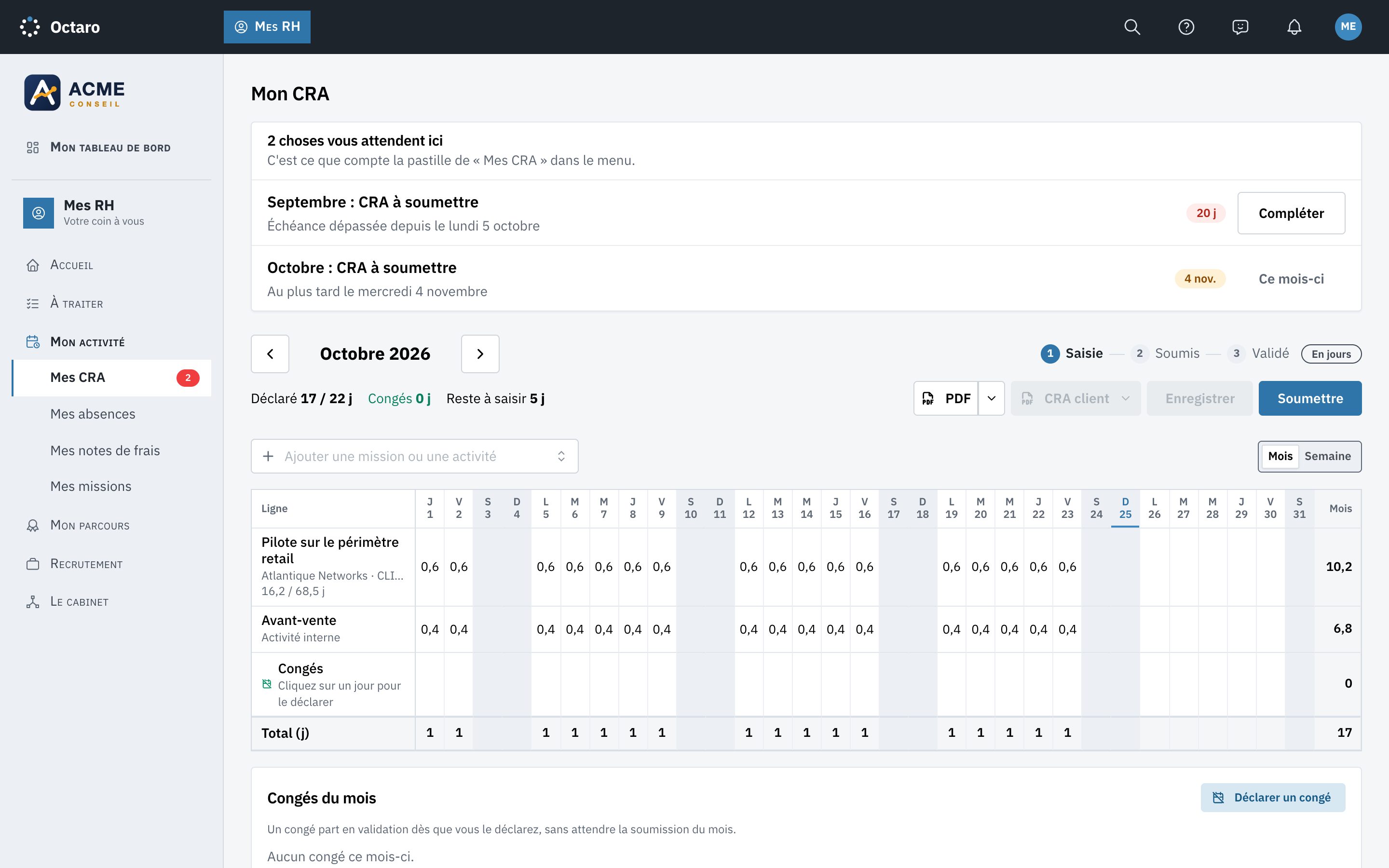Viewport: 1389px width, 868px height.
Task: Open the Mes RH top tab
Action: [267, 27]
